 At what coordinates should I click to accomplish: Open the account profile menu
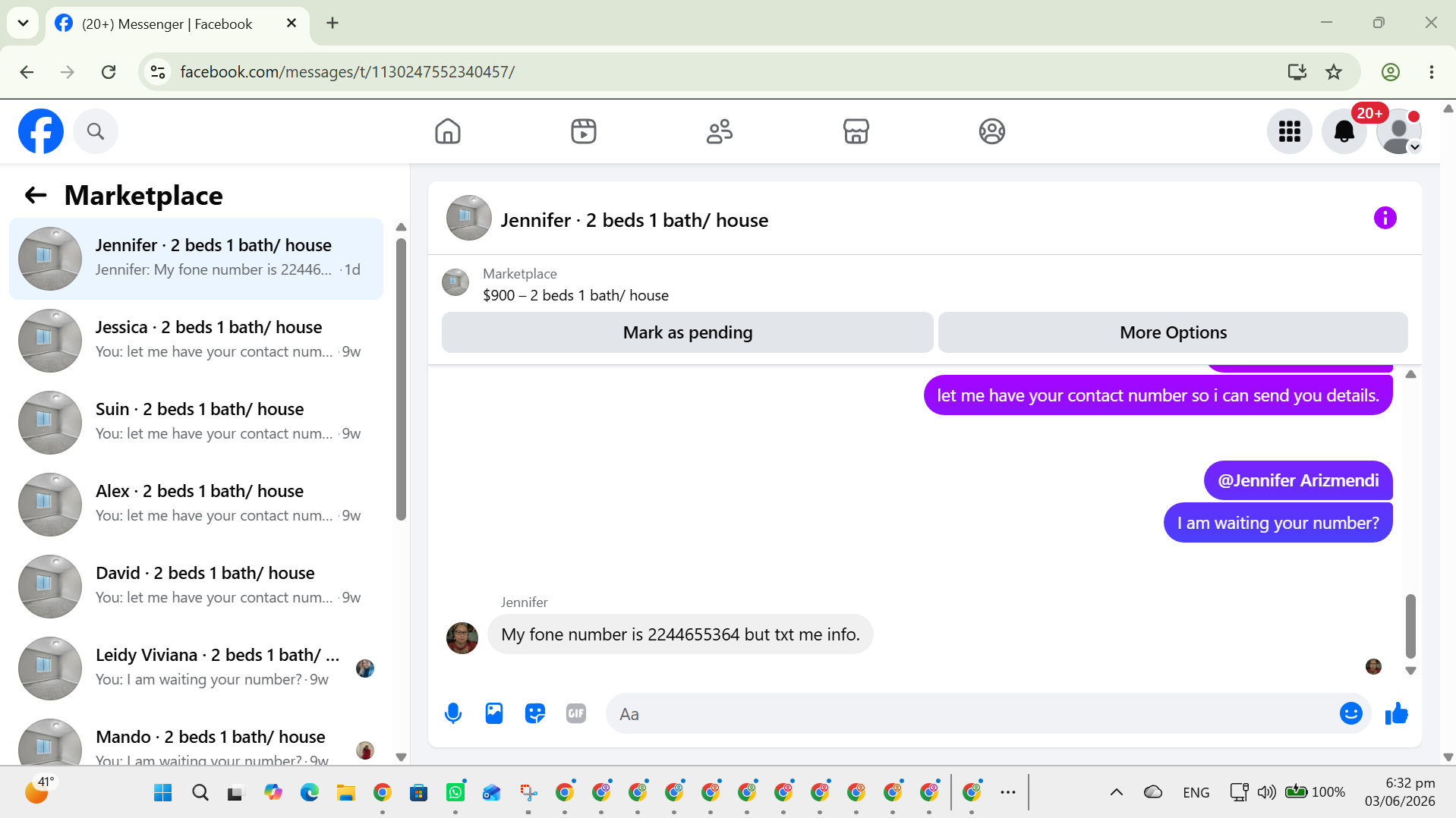tap(1399, 131)
